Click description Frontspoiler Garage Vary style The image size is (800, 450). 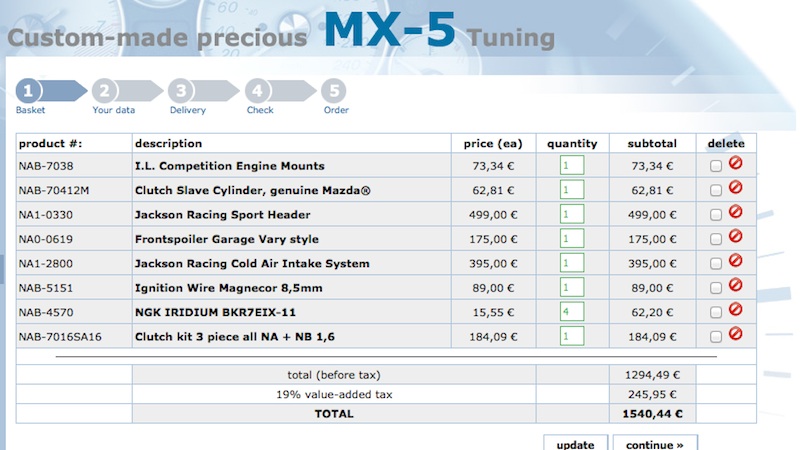227,239
